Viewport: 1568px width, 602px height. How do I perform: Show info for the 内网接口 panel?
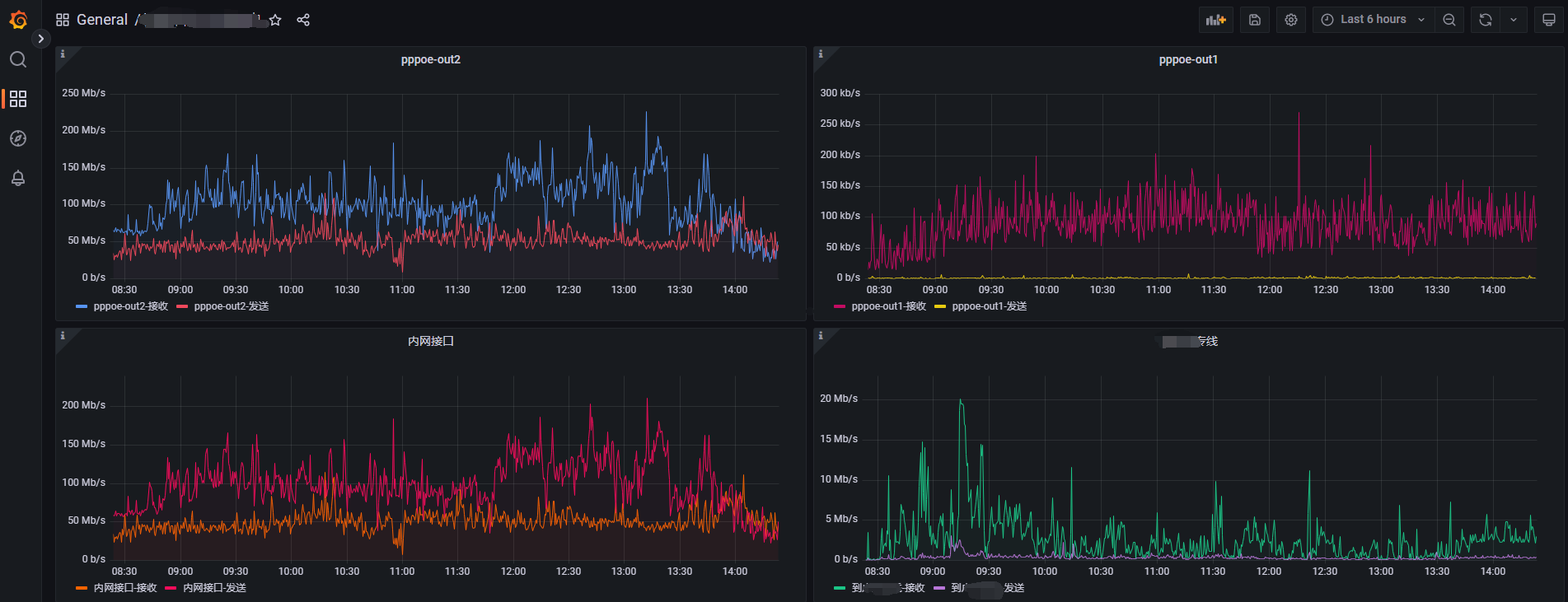[63, 336]
